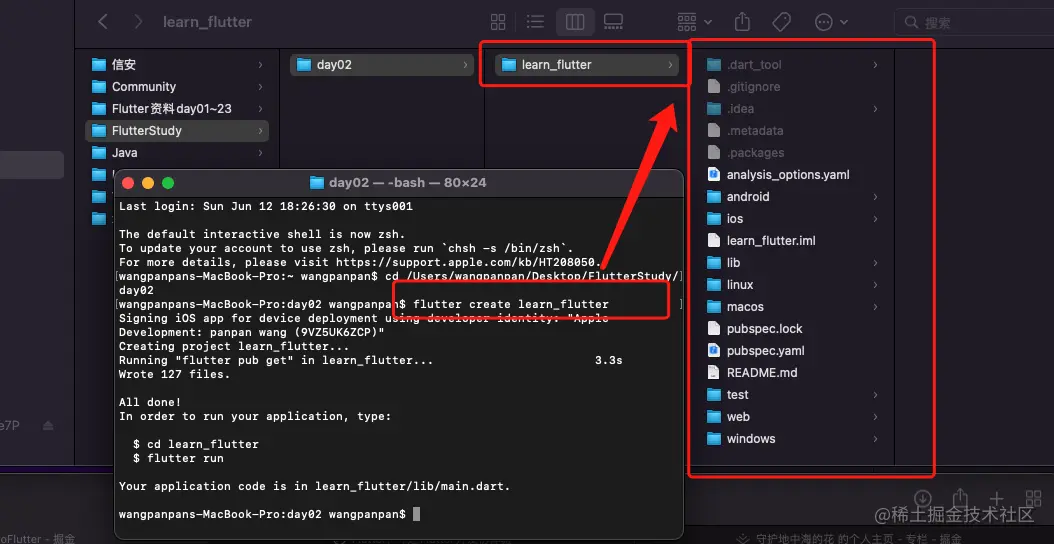Image resolution: width=1054 pixels, height=544 pixels.
Task: Click the share icon in the browser bar
Action: pyautogui.click(x=961, y=497)
